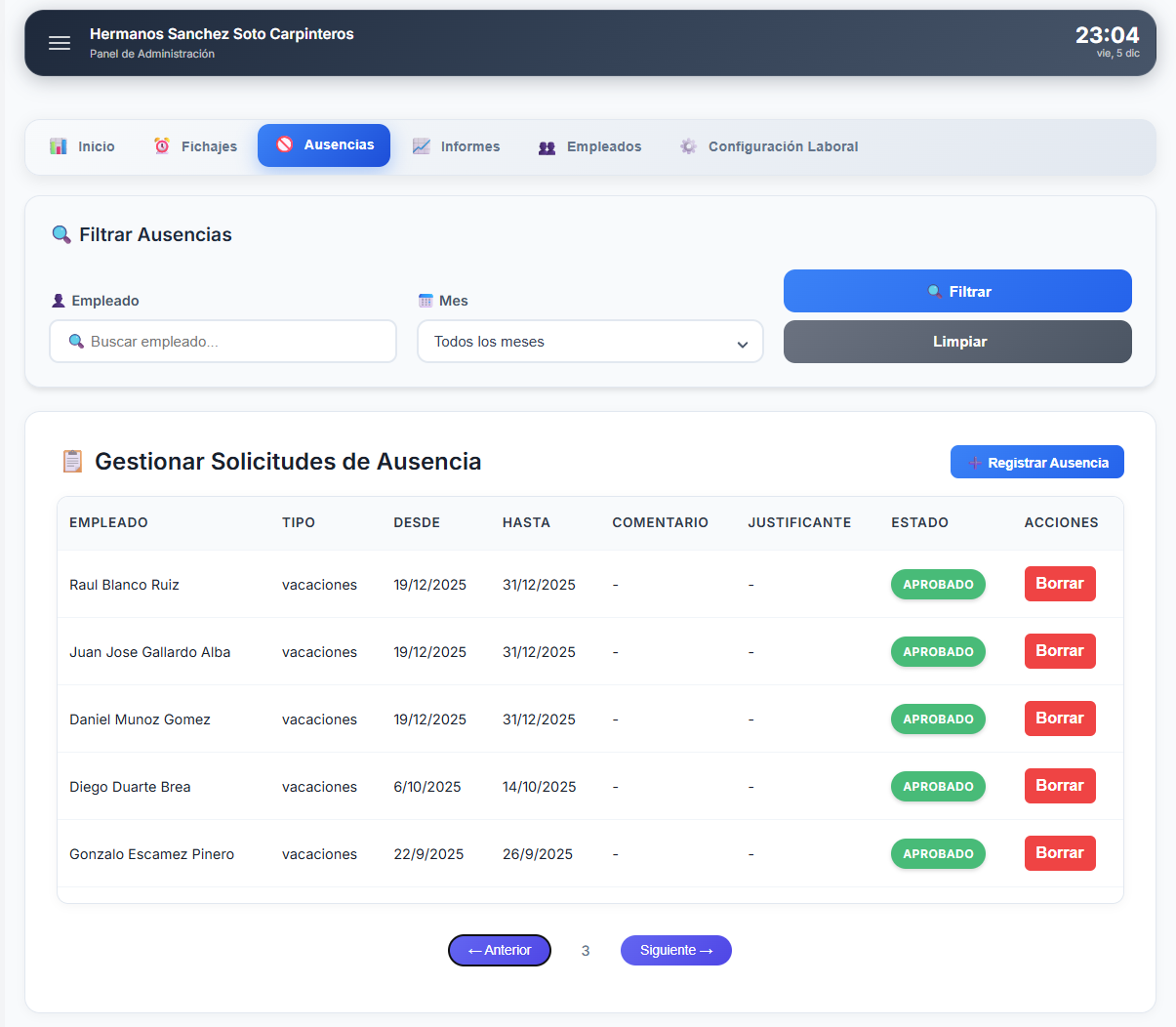
Task: Click the Inicio bar chart icon
Action: tap(59, 146)
